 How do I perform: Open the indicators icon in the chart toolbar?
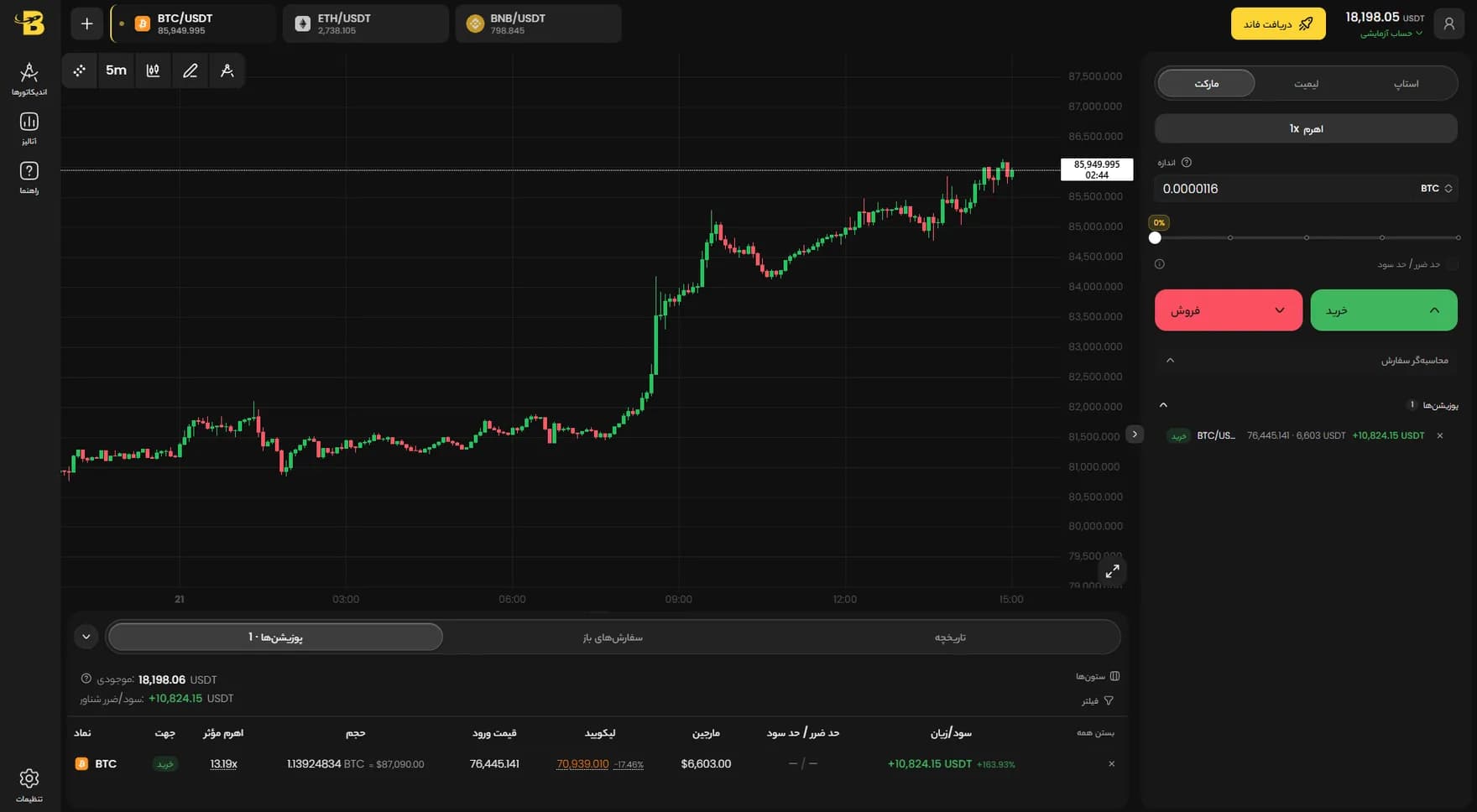pyautogui.click(x=227, y=70)
